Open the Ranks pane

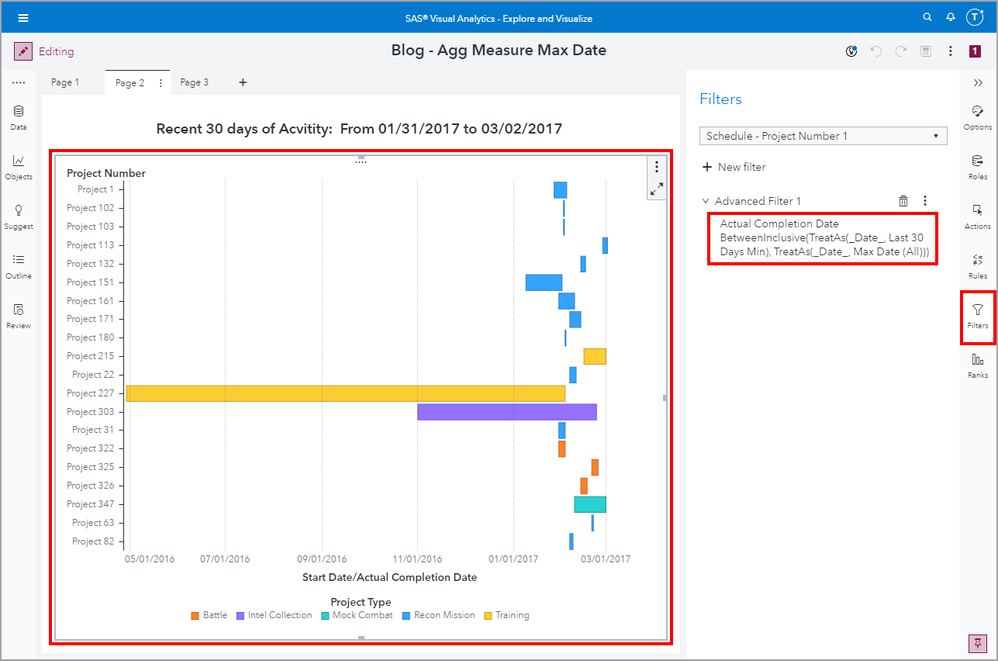978,366
